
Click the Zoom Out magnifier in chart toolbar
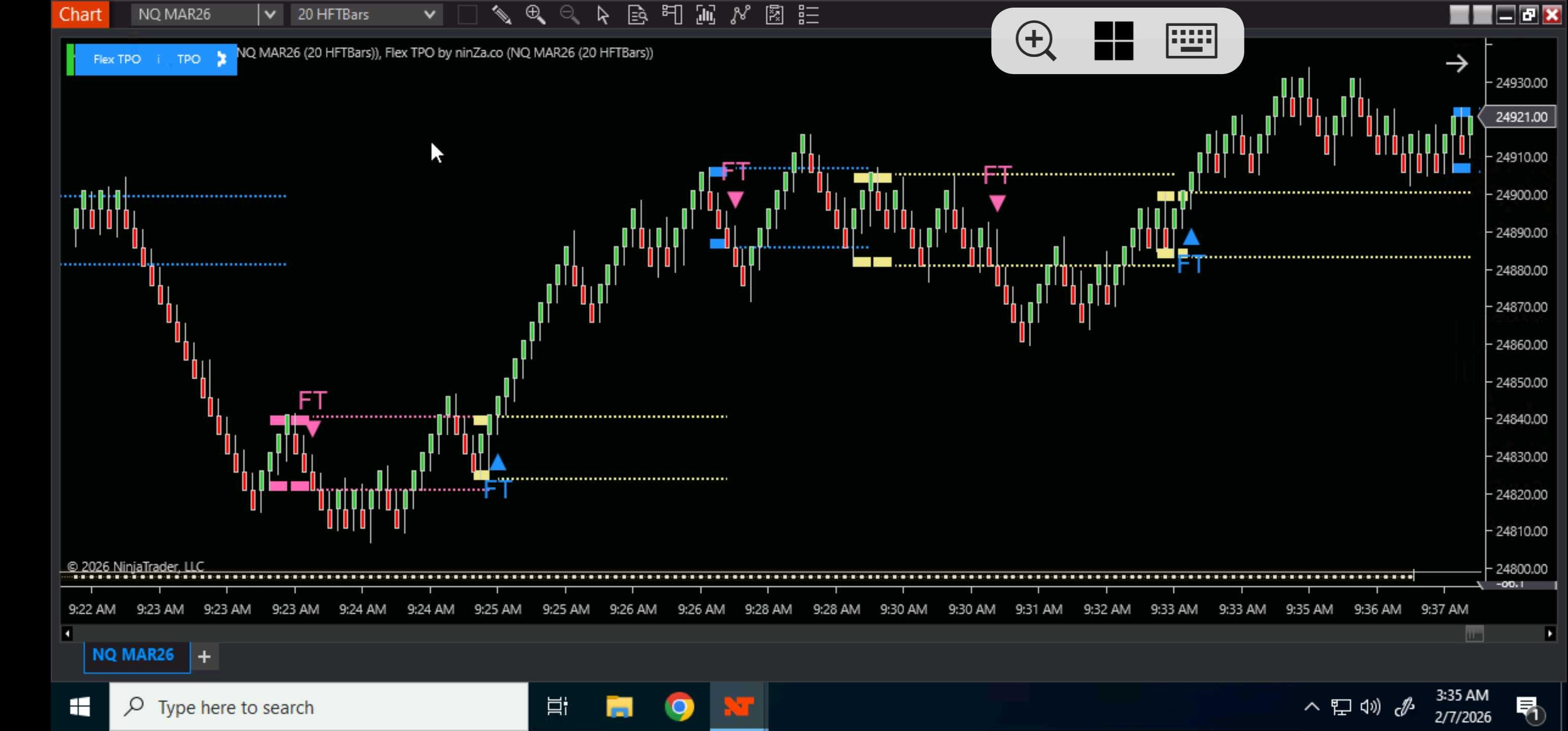(569, 15)
